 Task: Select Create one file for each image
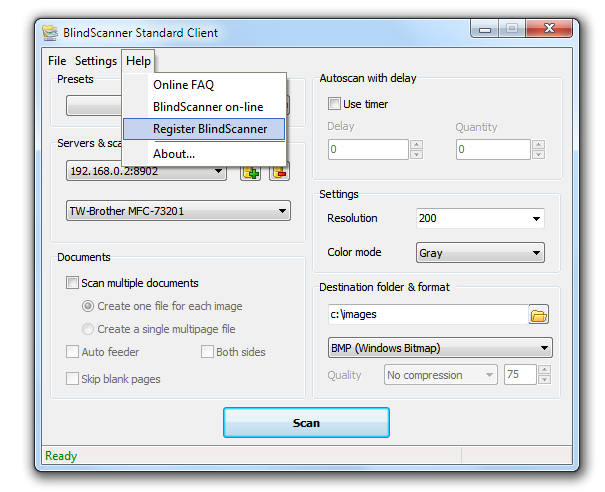88,306
